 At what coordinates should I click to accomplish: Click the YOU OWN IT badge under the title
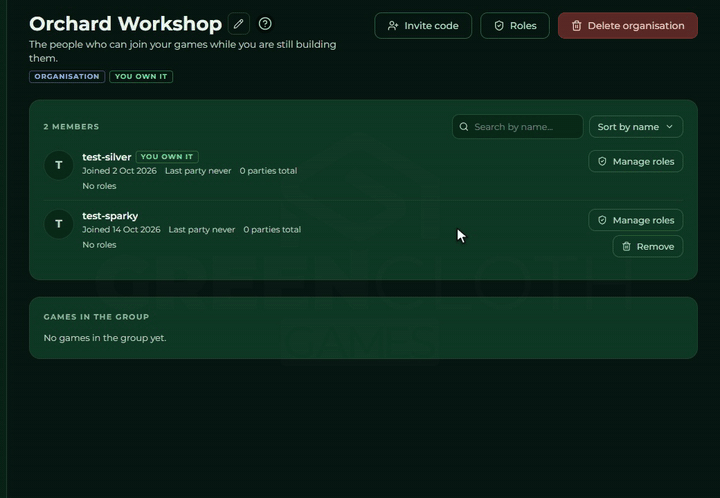point(141,77)
